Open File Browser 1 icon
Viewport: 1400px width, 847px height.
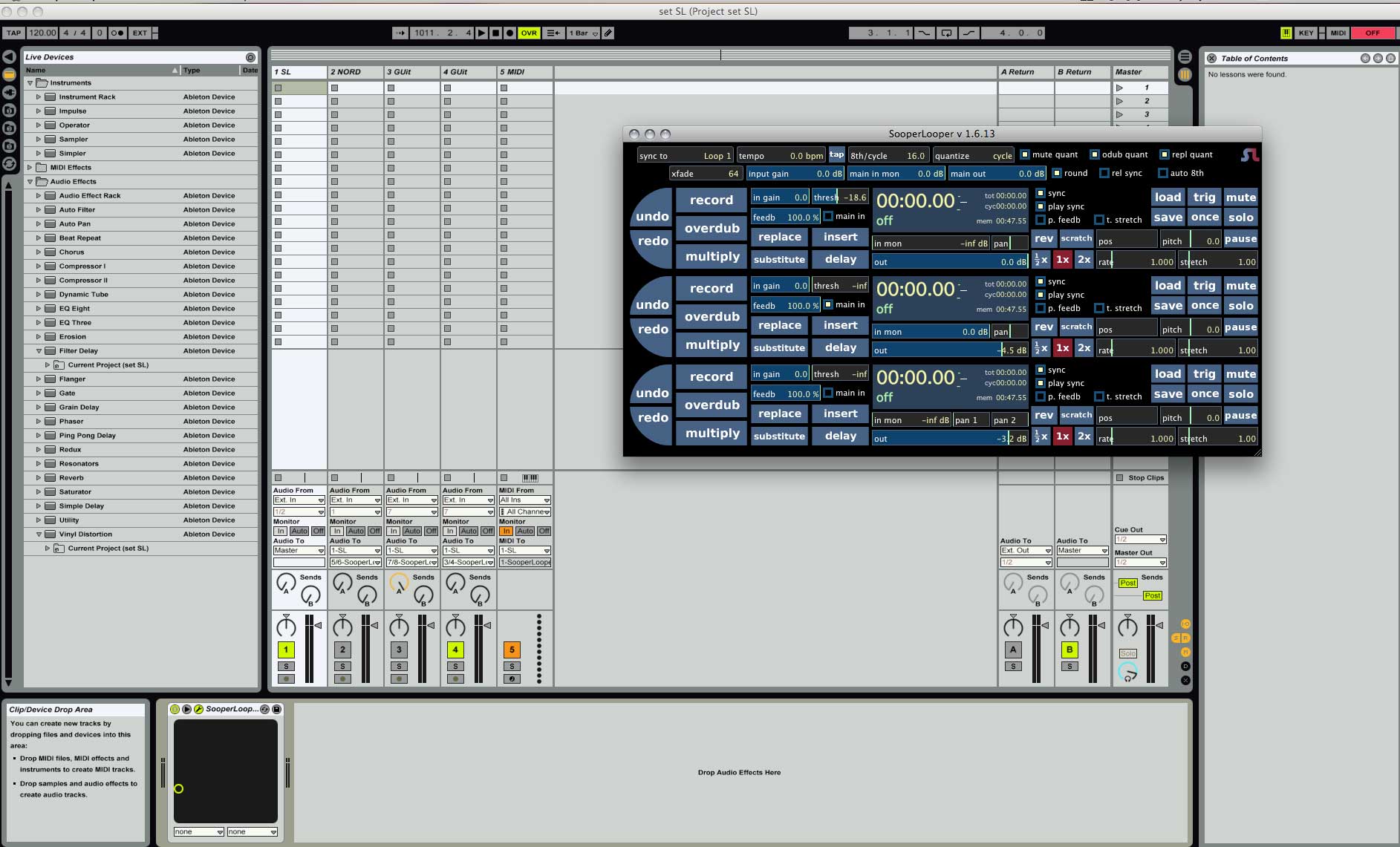point(9,110)
